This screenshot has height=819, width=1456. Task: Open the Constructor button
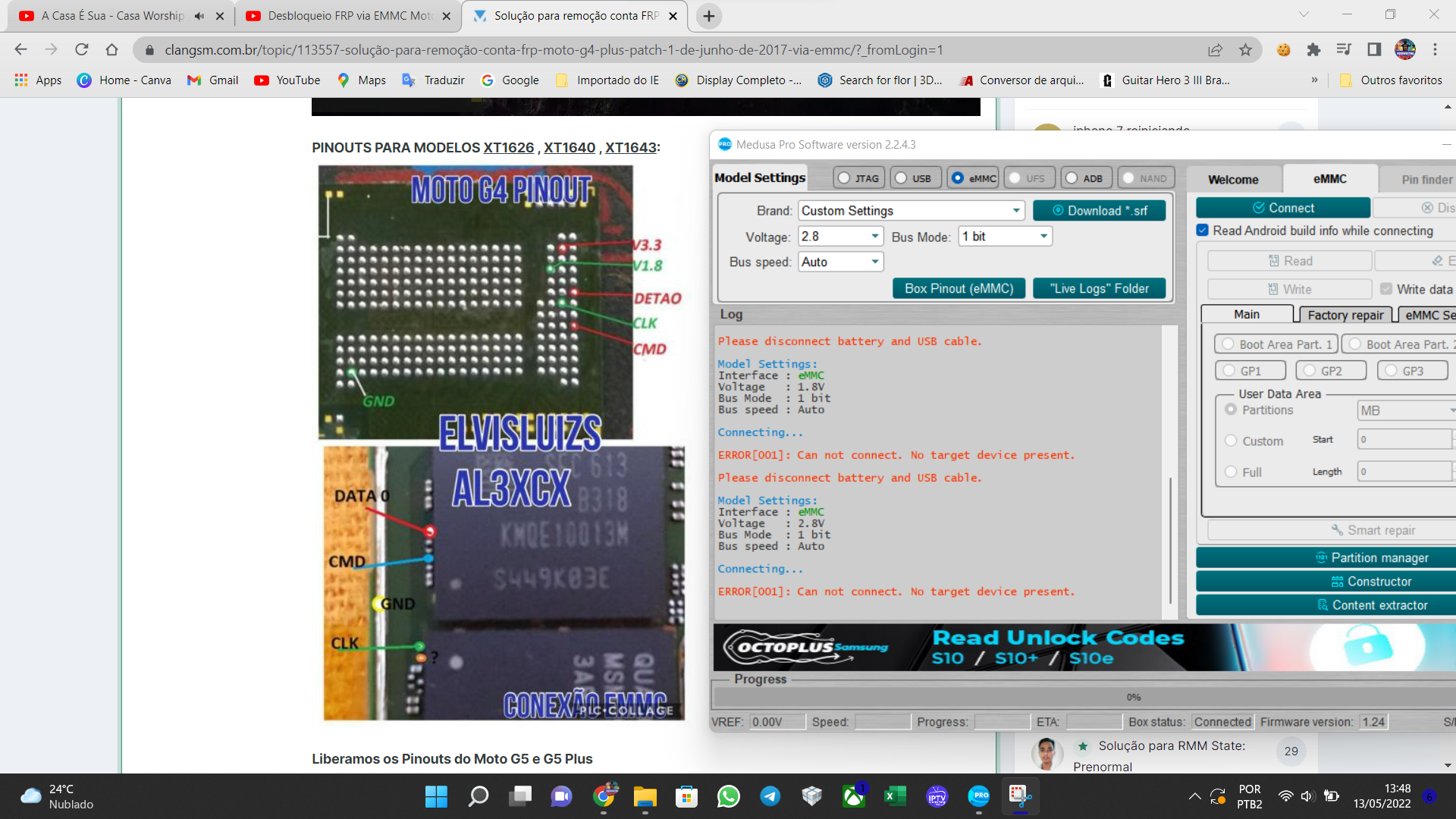[1326, 582]
